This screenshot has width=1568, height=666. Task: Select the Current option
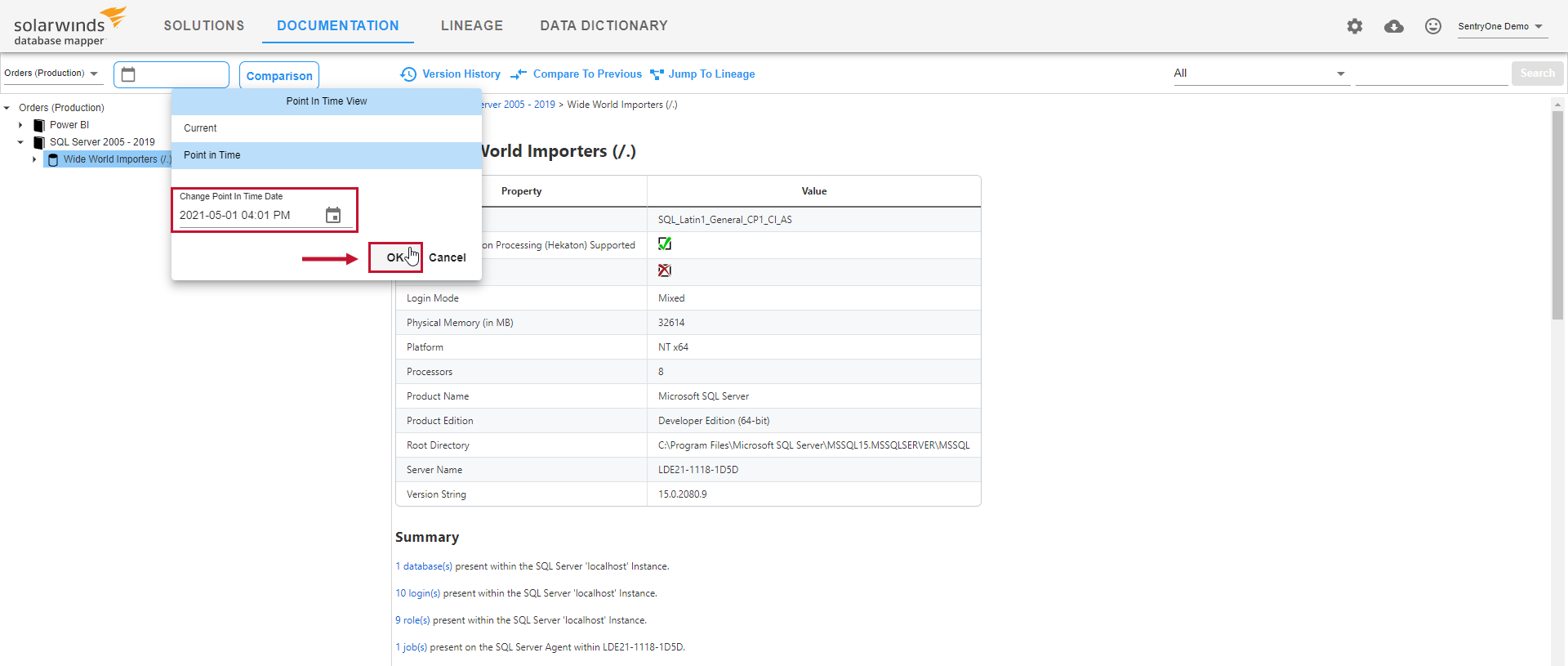point(327,128)
